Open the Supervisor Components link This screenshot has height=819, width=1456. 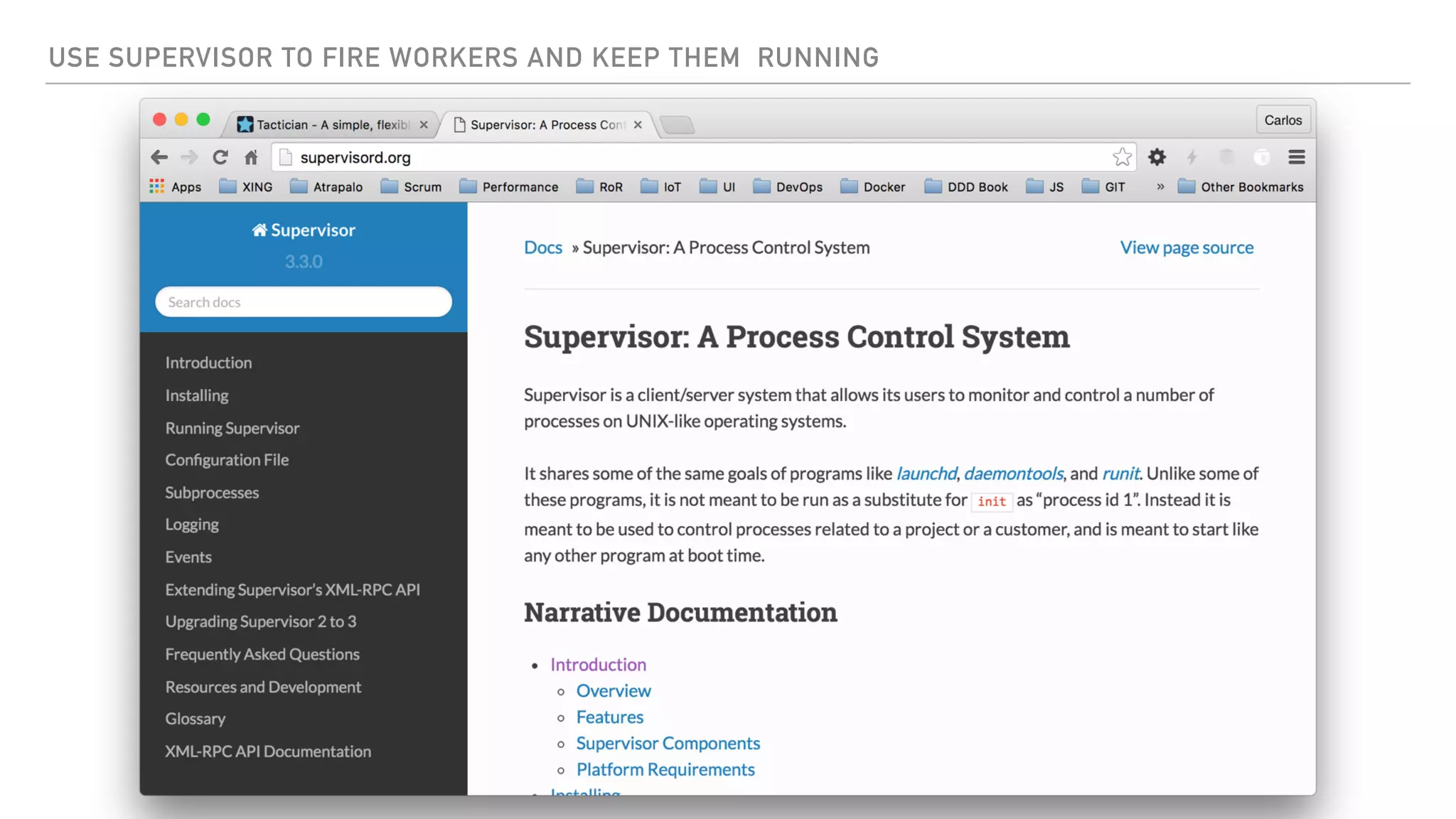[x=668, y=744]
